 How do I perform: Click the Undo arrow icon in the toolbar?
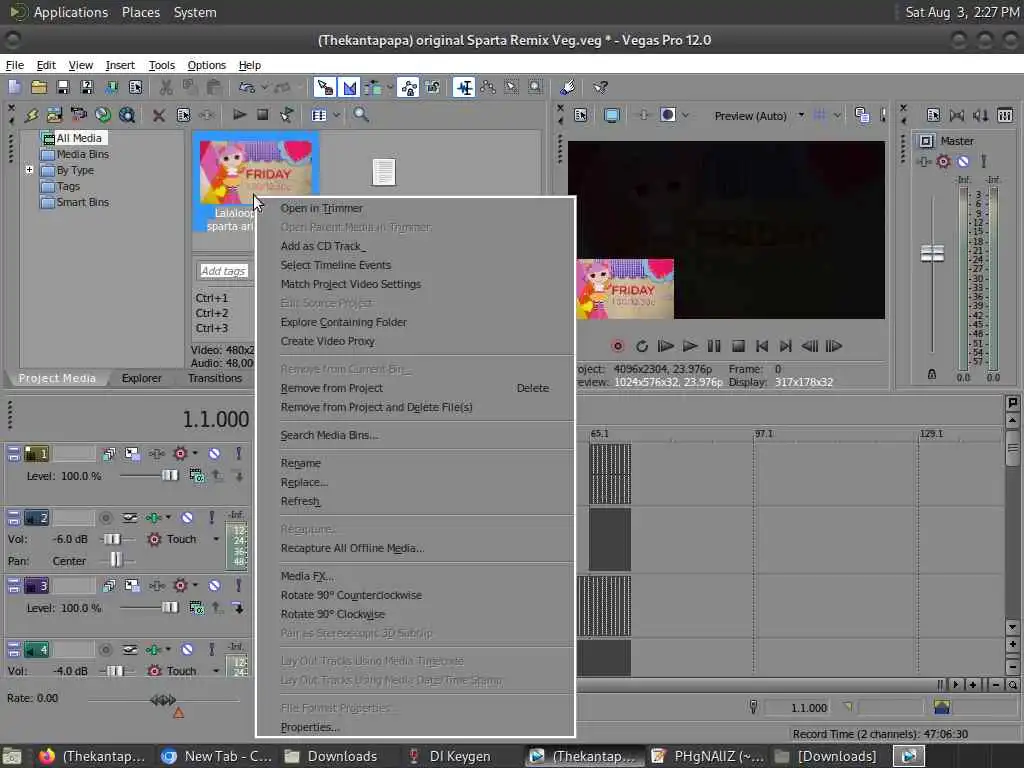click(246, 87)
